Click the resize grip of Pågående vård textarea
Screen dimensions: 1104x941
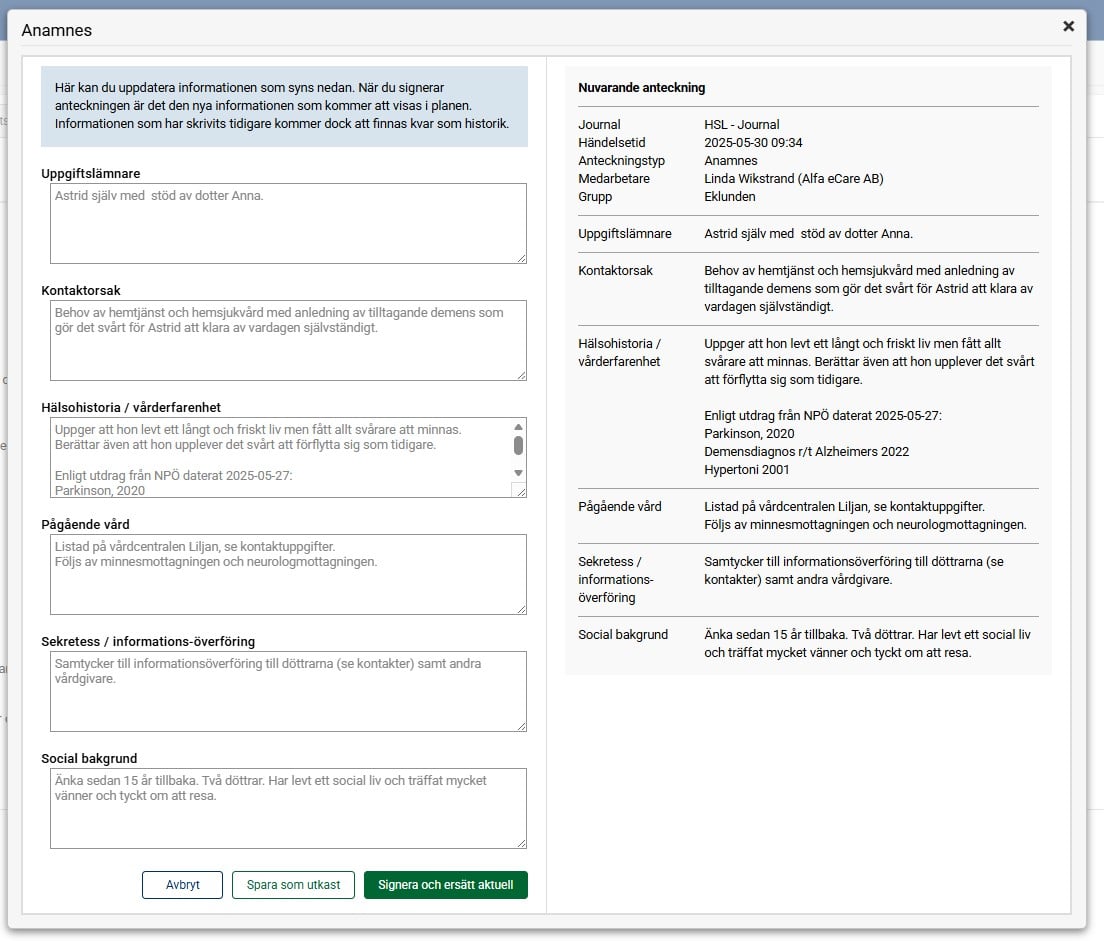[520, 608]
